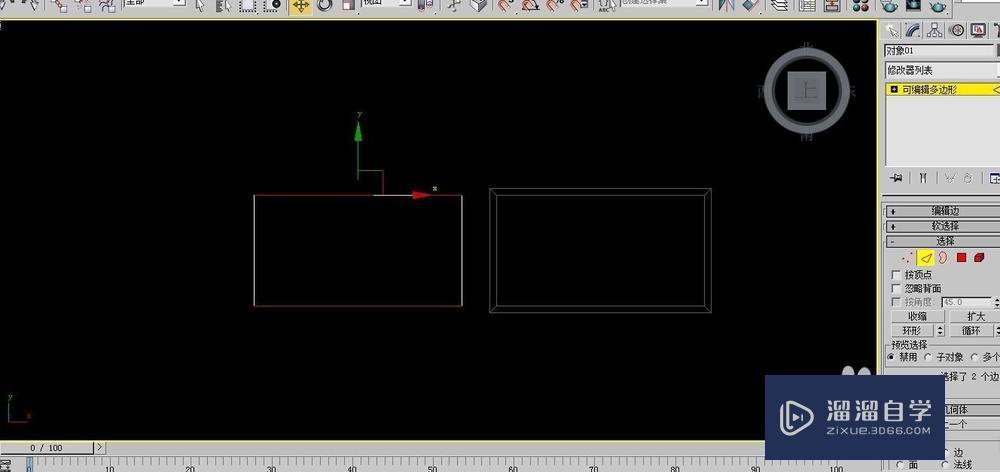Toggle the 按角度 checkbox

(x=896, y=302)
